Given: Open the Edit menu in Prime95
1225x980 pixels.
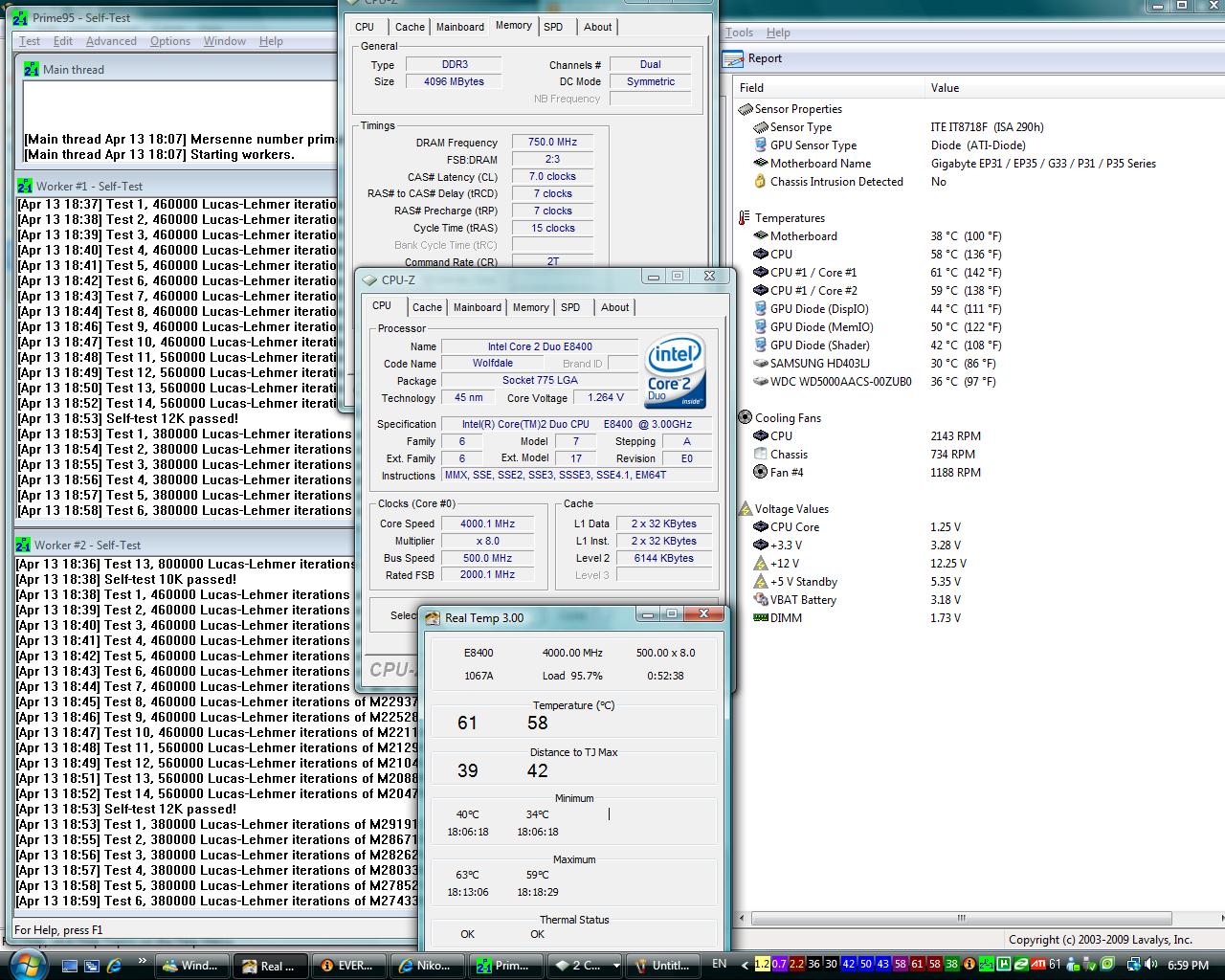Looking at the screenshot, I should tap(63, 41).
